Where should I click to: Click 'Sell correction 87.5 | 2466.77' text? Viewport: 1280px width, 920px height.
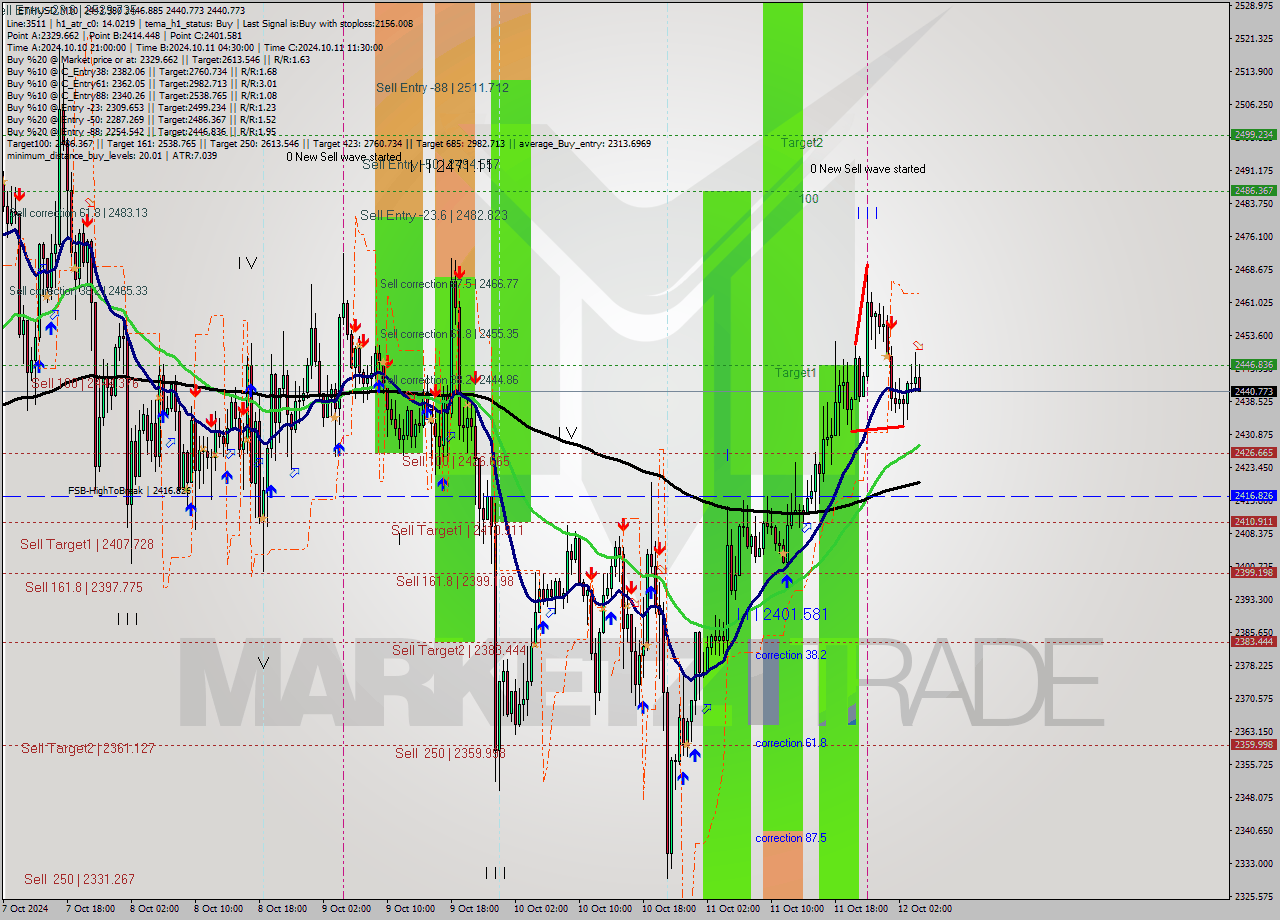point(449,284)
